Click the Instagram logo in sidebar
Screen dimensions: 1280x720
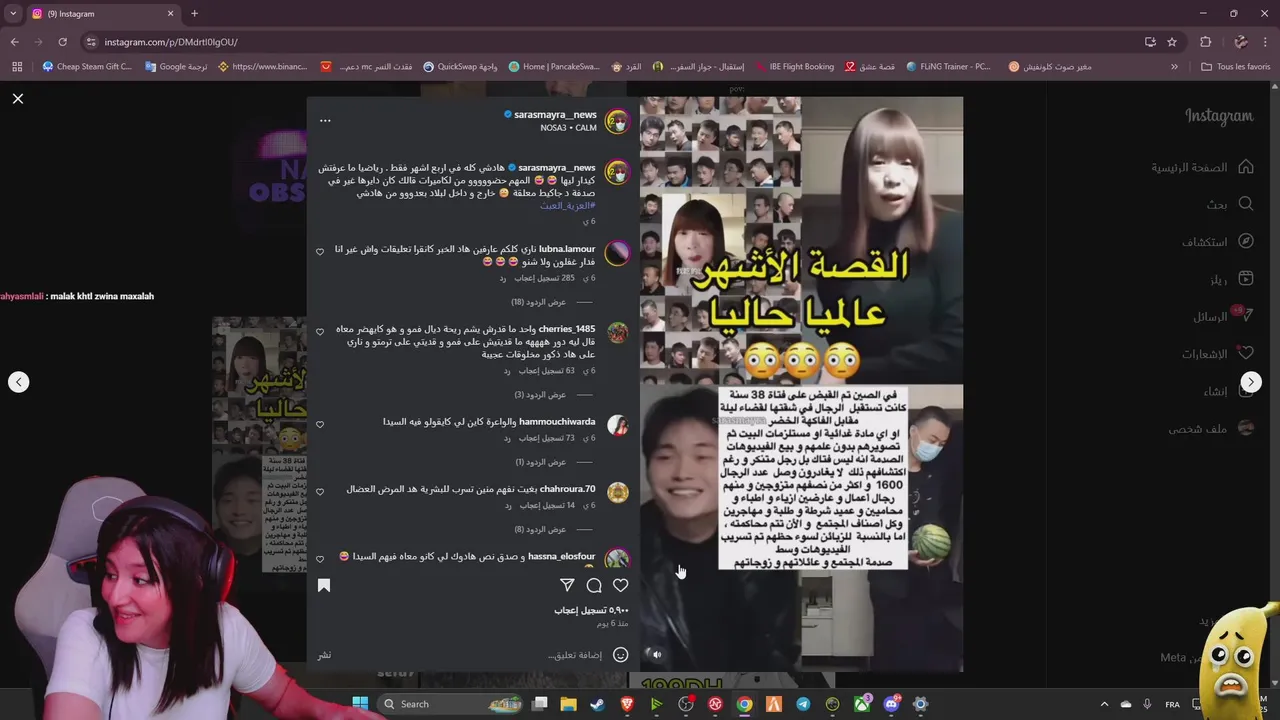coord(1219,116)
